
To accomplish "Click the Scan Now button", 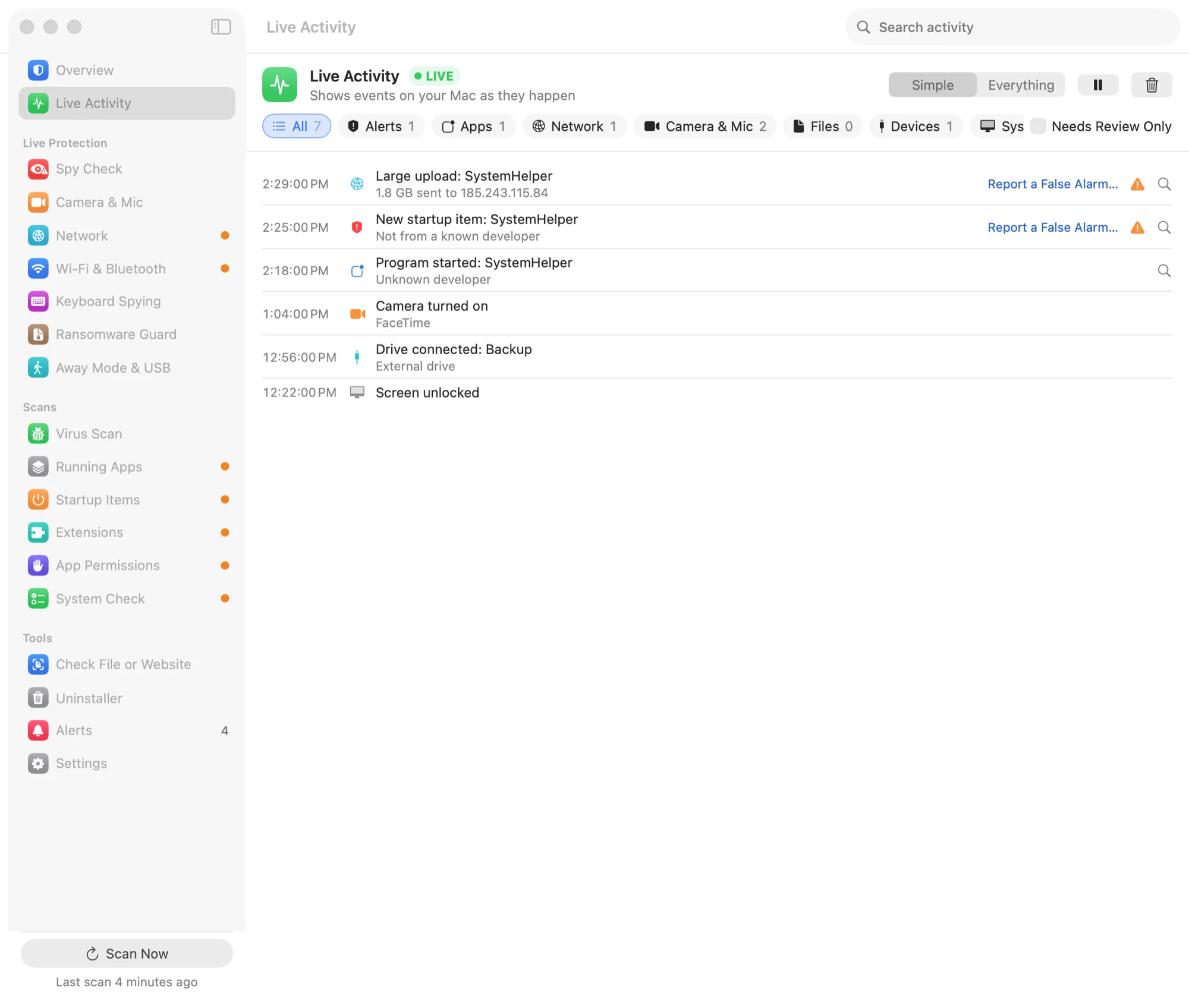I will click(x=127, y=953).
